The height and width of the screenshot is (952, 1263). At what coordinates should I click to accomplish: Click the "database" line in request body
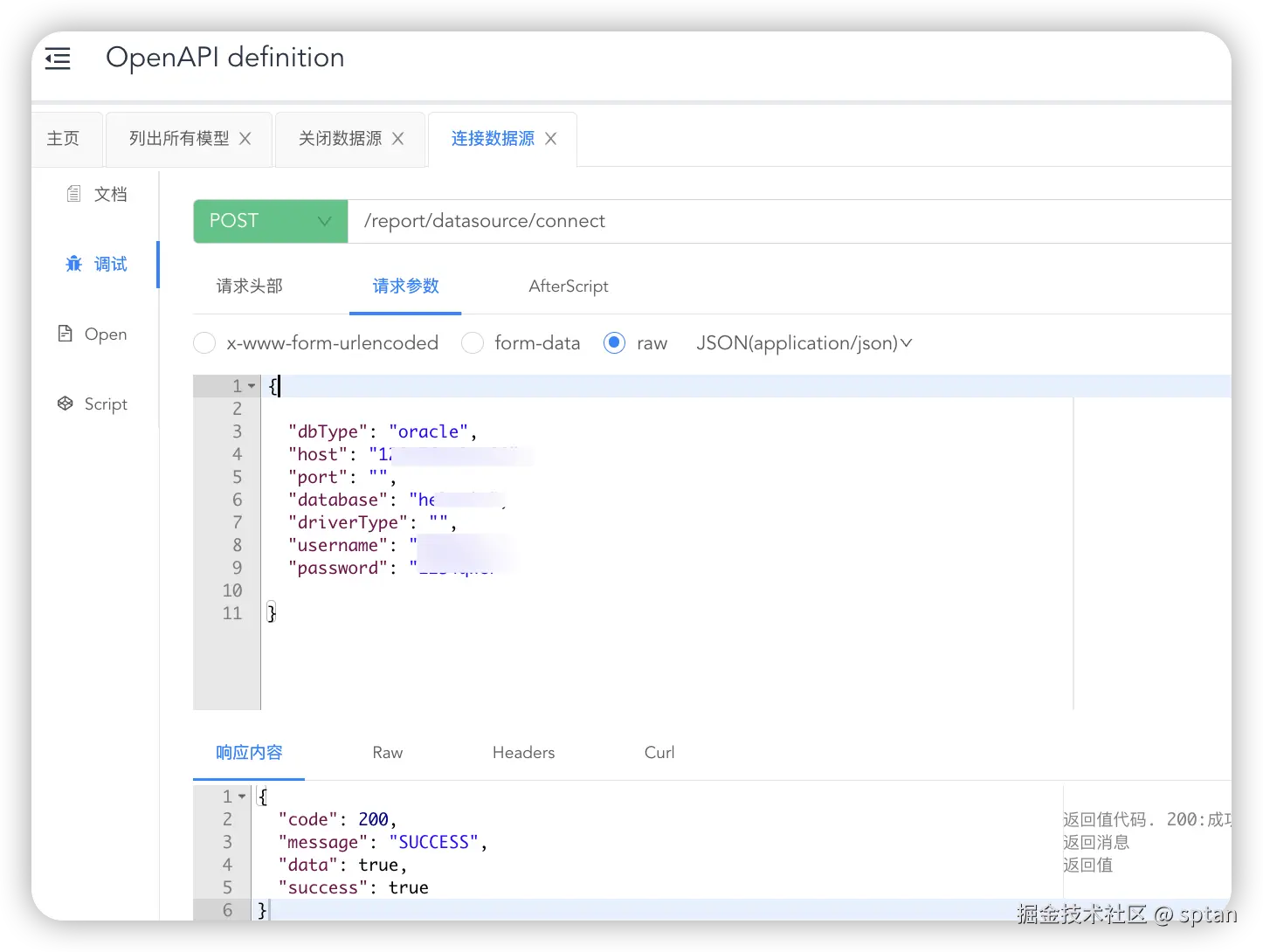[397, 500]
